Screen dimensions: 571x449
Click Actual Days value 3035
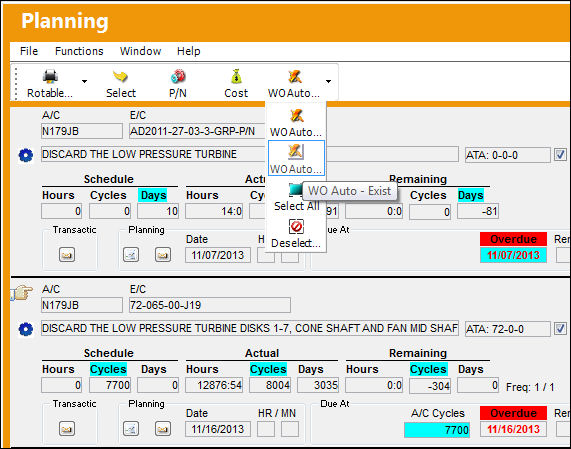pos(318,385)
